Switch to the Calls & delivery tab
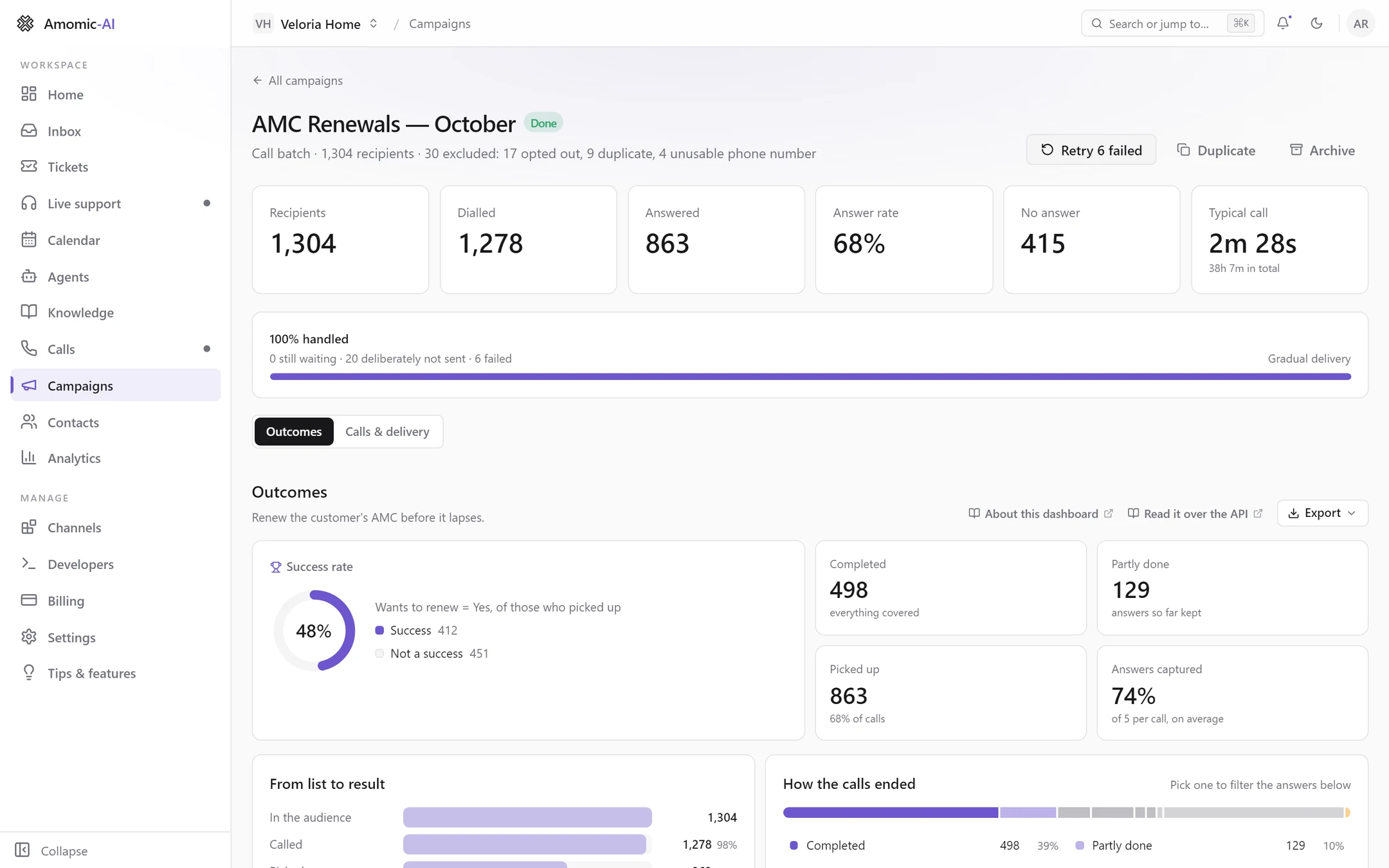The width and height of the screenshot is (1389, 868). (387, 431)
